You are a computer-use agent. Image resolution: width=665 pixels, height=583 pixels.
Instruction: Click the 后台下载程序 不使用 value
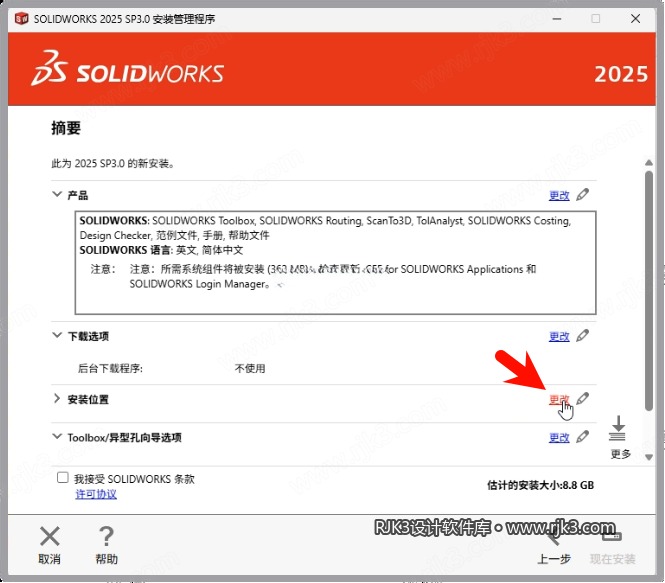(250, 368)
